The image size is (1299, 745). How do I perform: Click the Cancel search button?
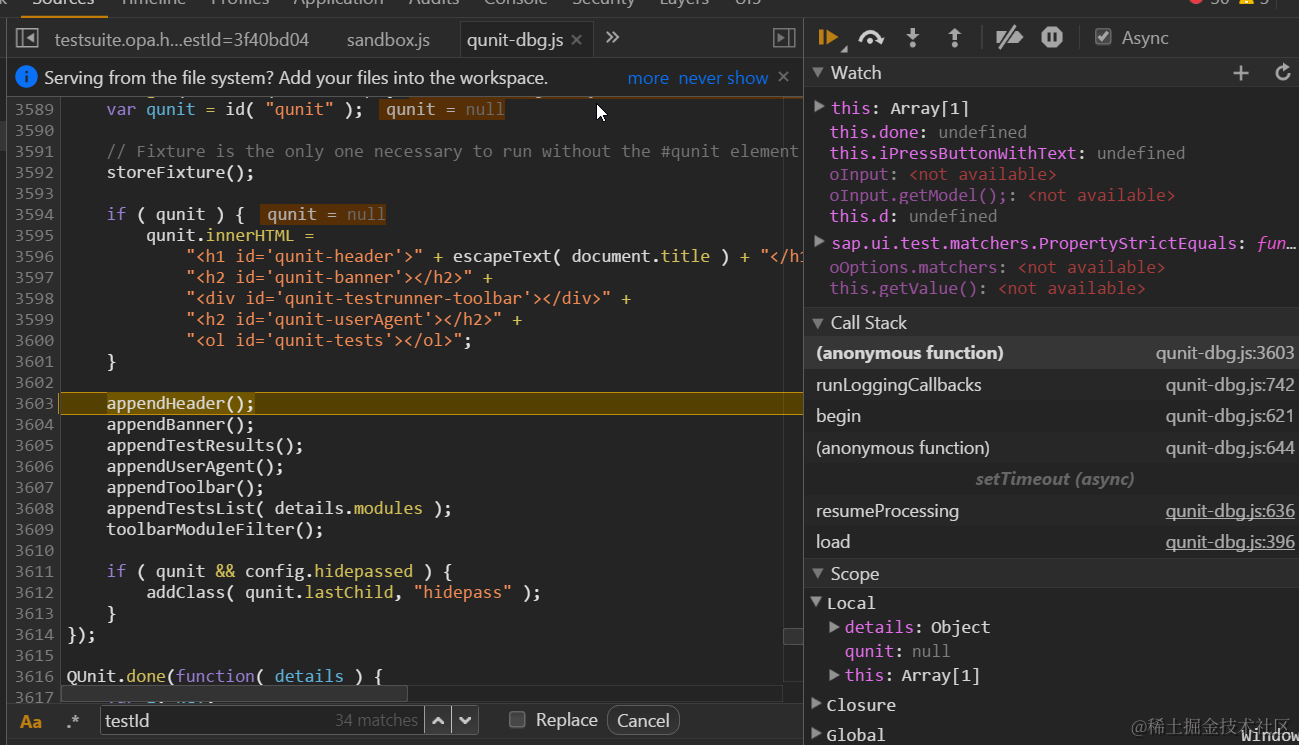coord(643,720)
